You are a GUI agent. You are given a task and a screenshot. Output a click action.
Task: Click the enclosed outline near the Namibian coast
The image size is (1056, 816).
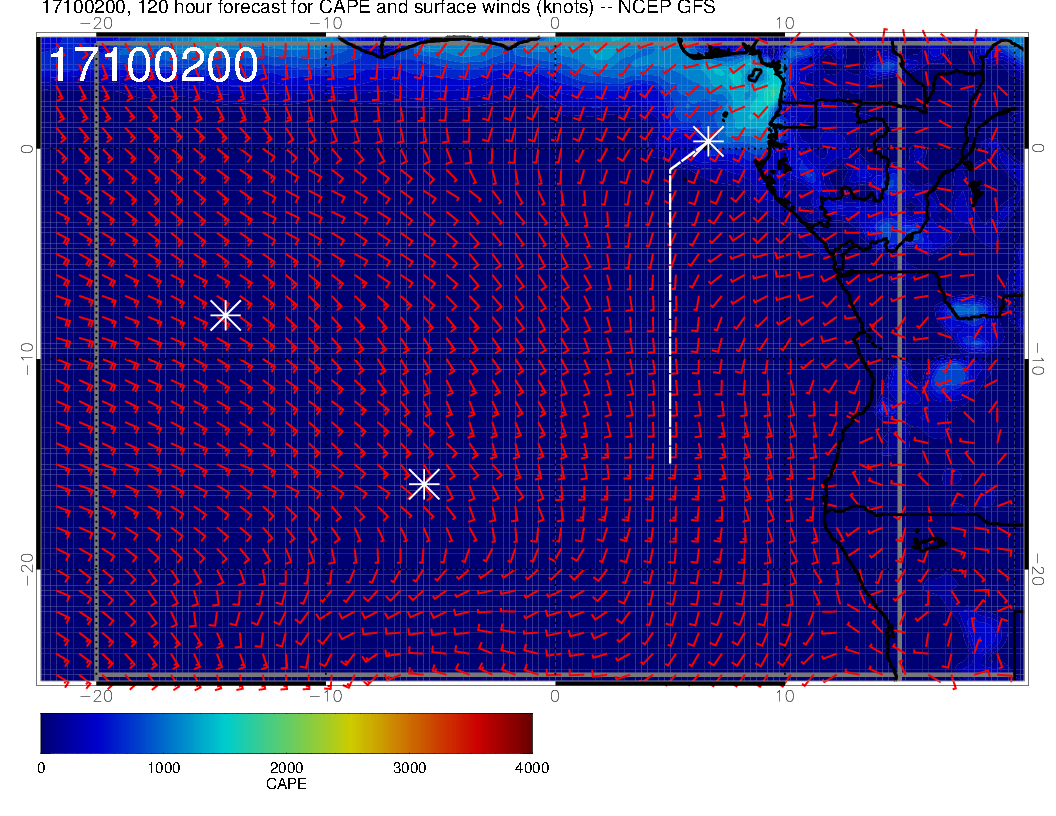pyautogui.click(x=930, y=543)
